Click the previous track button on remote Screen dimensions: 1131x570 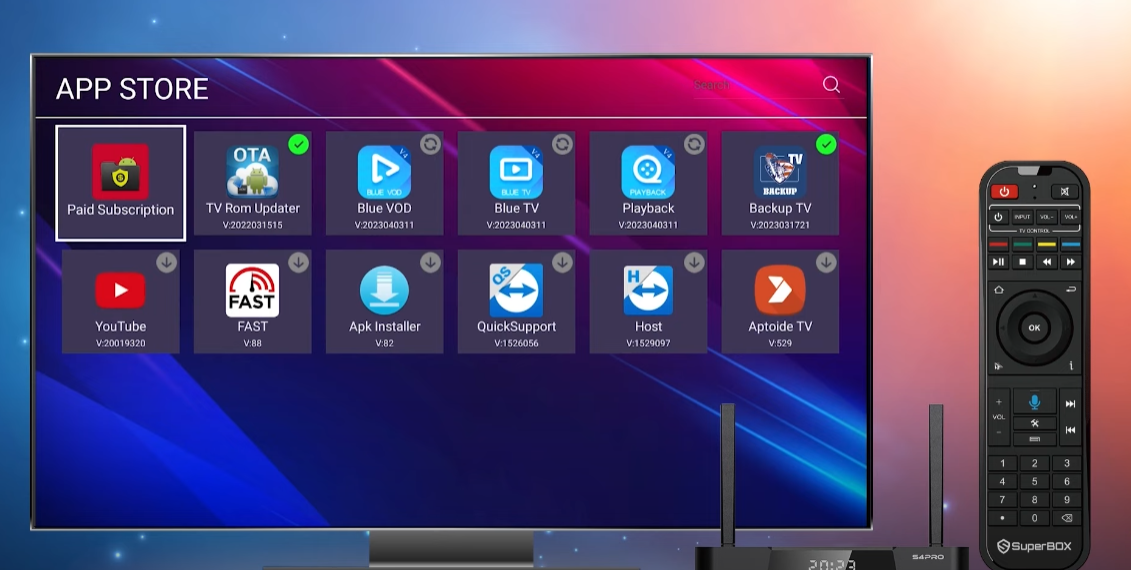tap(1070, 429)
